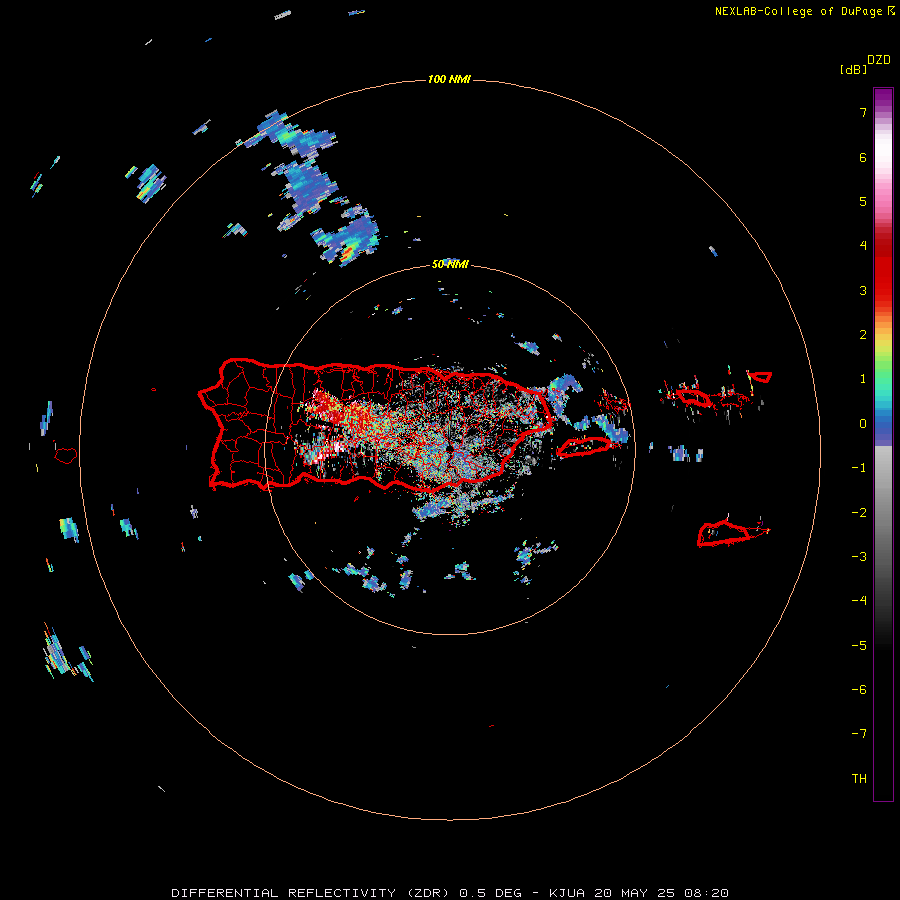Click the -1 dB label on the color scale

(859, 468)
